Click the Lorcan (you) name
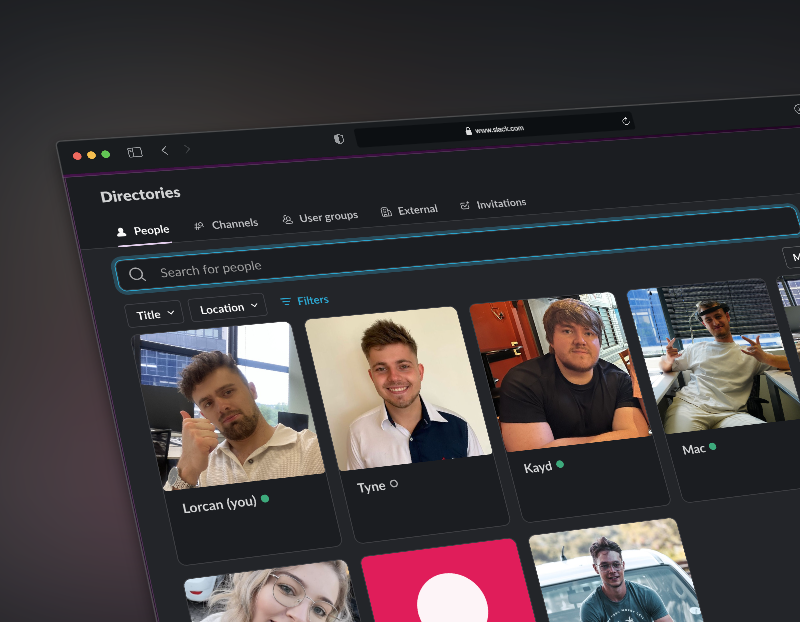 coord(219,505)
